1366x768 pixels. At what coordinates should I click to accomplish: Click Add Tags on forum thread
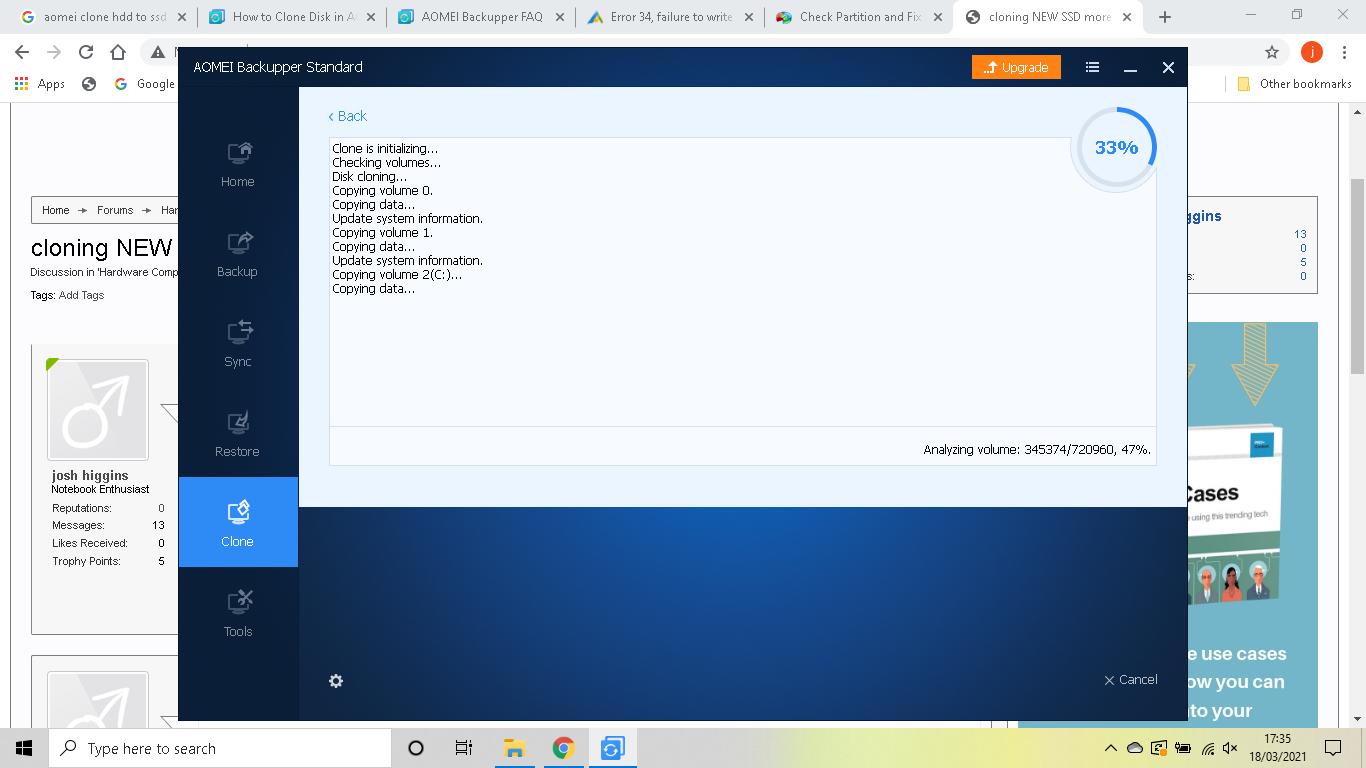click(81, 295)
